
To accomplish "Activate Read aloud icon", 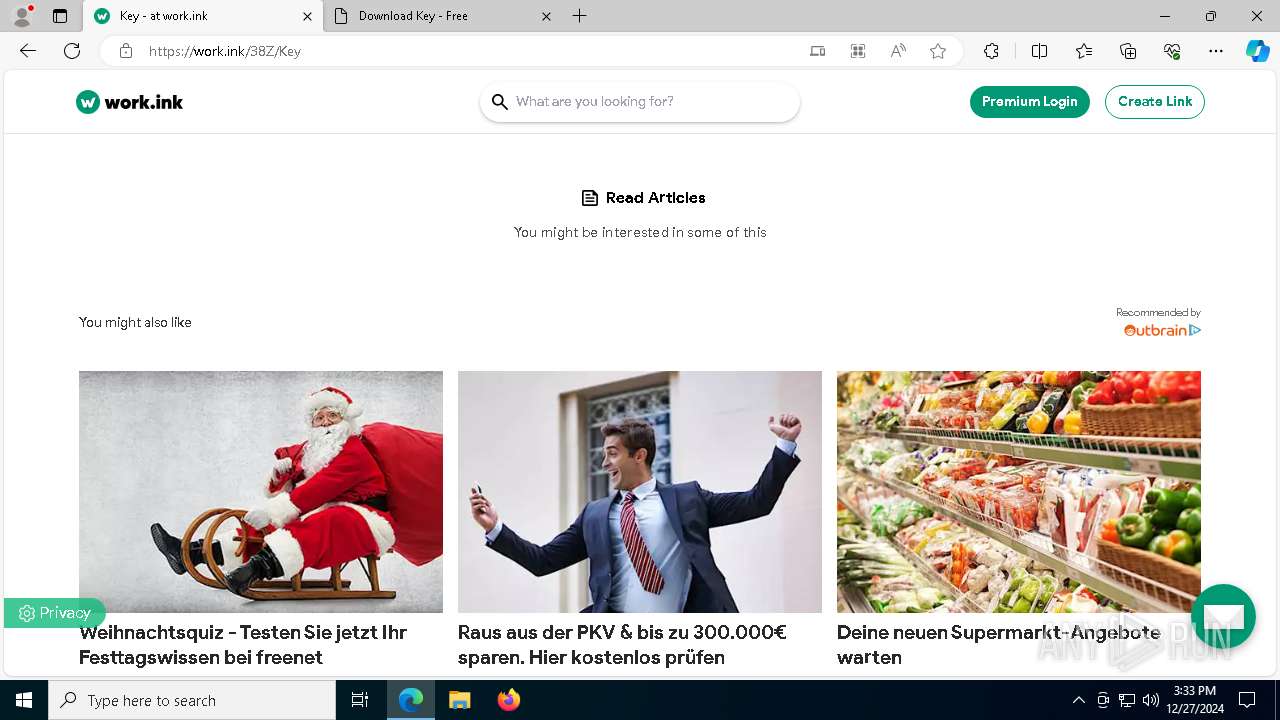I will [x=898, y=51].
